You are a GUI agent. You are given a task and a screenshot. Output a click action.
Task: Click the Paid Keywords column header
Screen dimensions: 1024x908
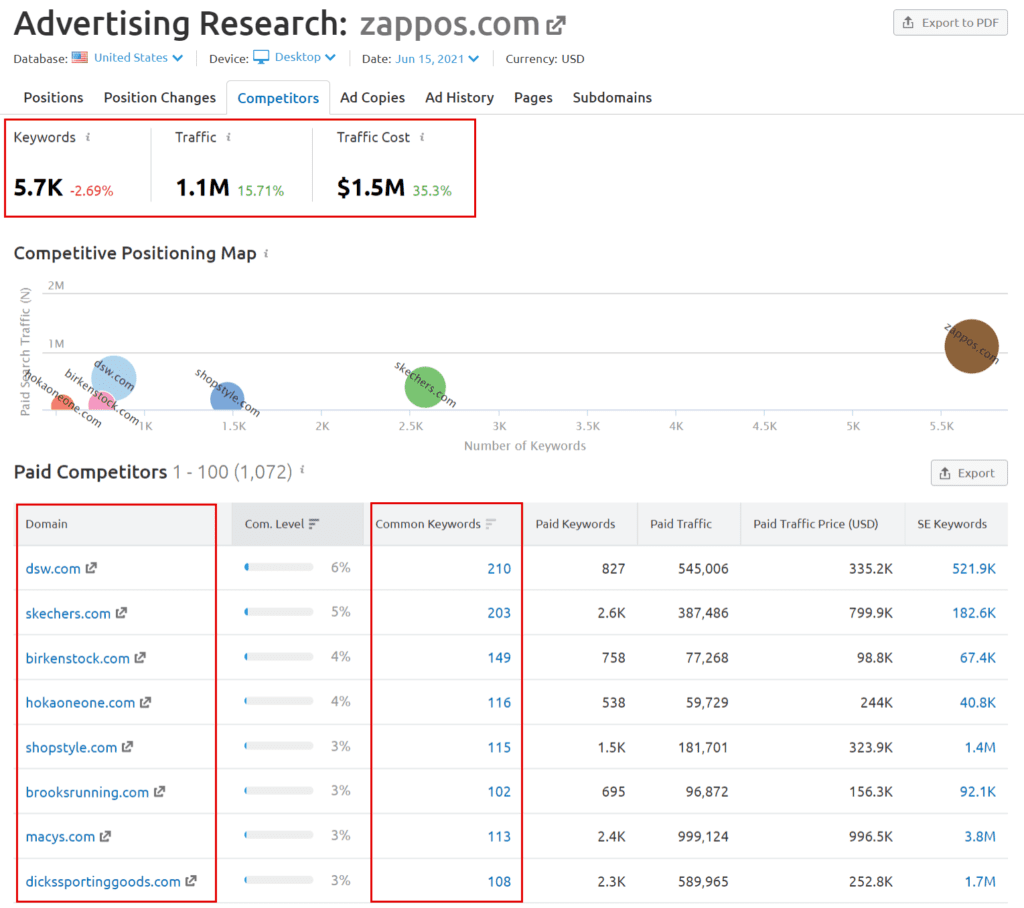click(575, 524)
